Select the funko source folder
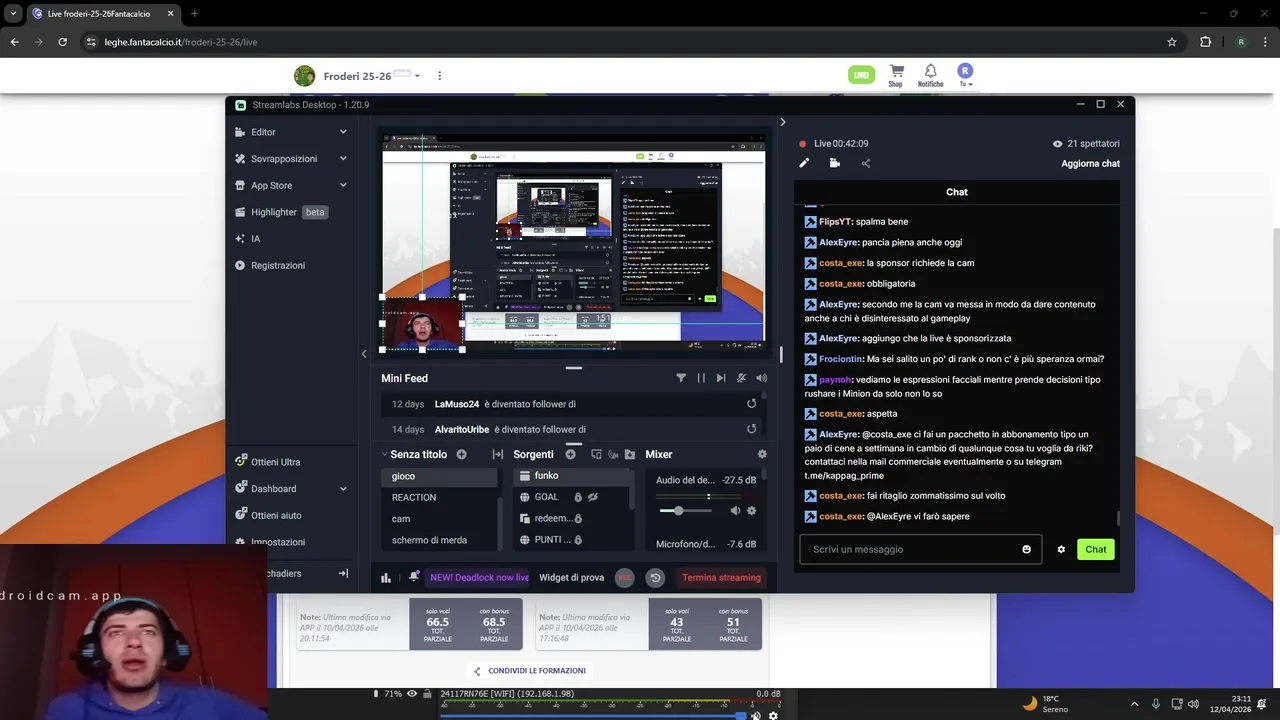The image size is (1280, 720). (x=572, y=476)
